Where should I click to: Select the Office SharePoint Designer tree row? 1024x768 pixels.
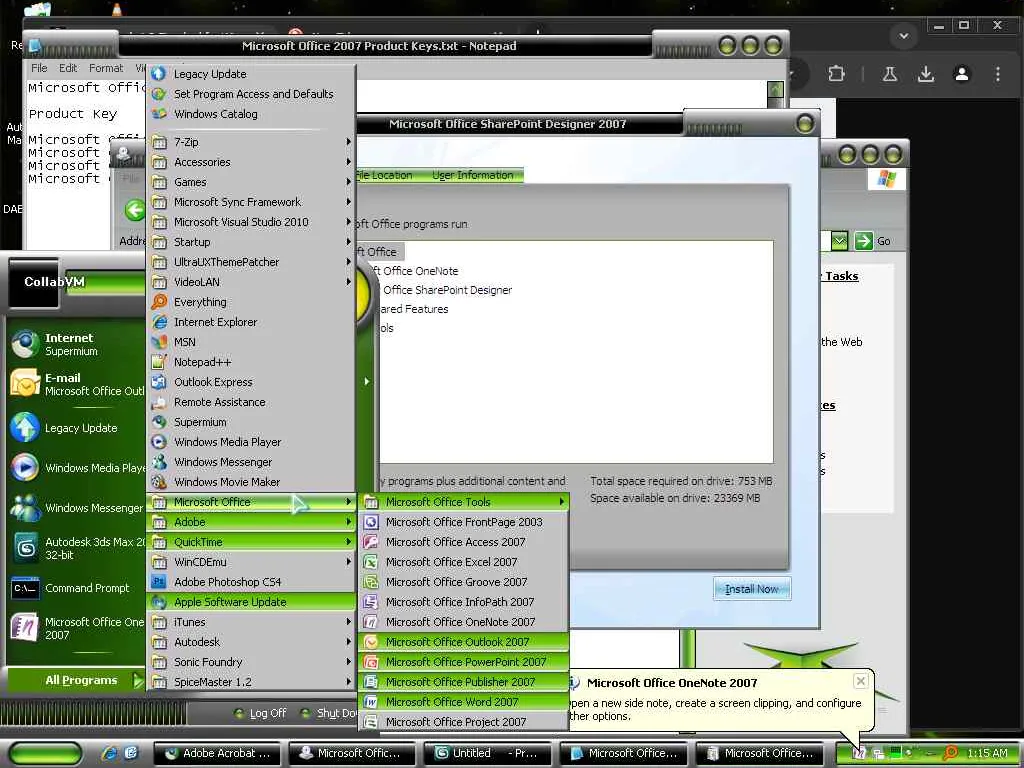click(x=447, y=290)
